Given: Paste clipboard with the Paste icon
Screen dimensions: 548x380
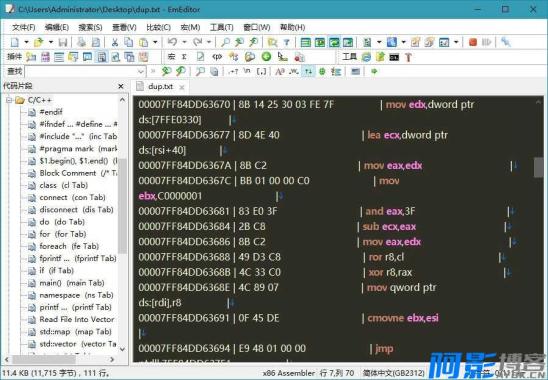Looking at the screenshot, I should (143, 42).
